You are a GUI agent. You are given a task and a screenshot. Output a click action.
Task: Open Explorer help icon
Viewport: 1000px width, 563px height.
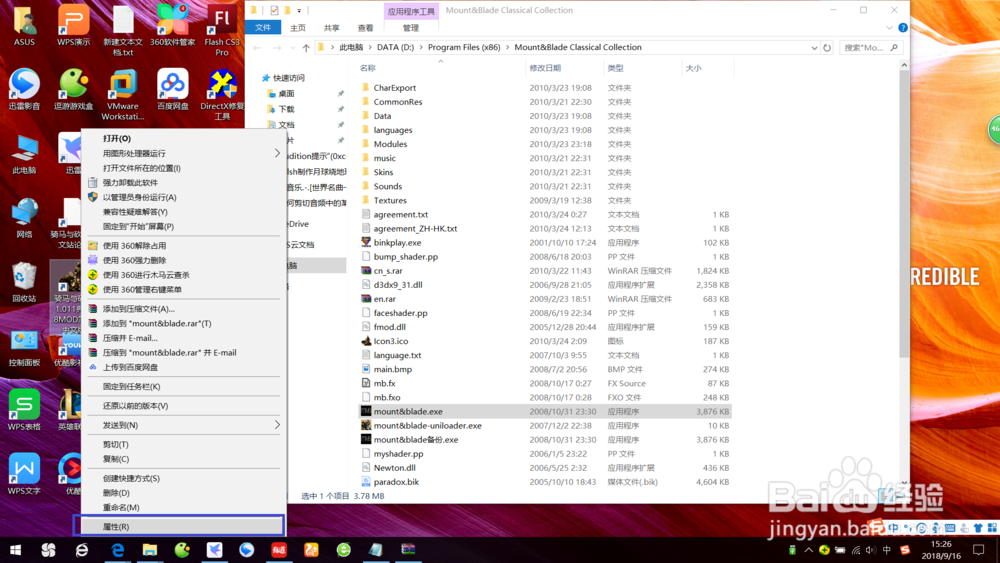pos(903,27)
